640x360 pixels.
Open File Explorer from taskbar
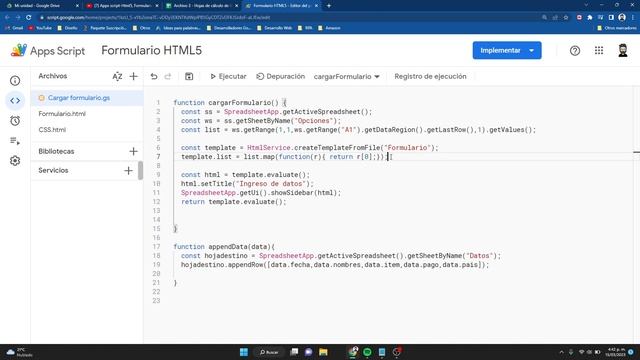tap(323, 352)
